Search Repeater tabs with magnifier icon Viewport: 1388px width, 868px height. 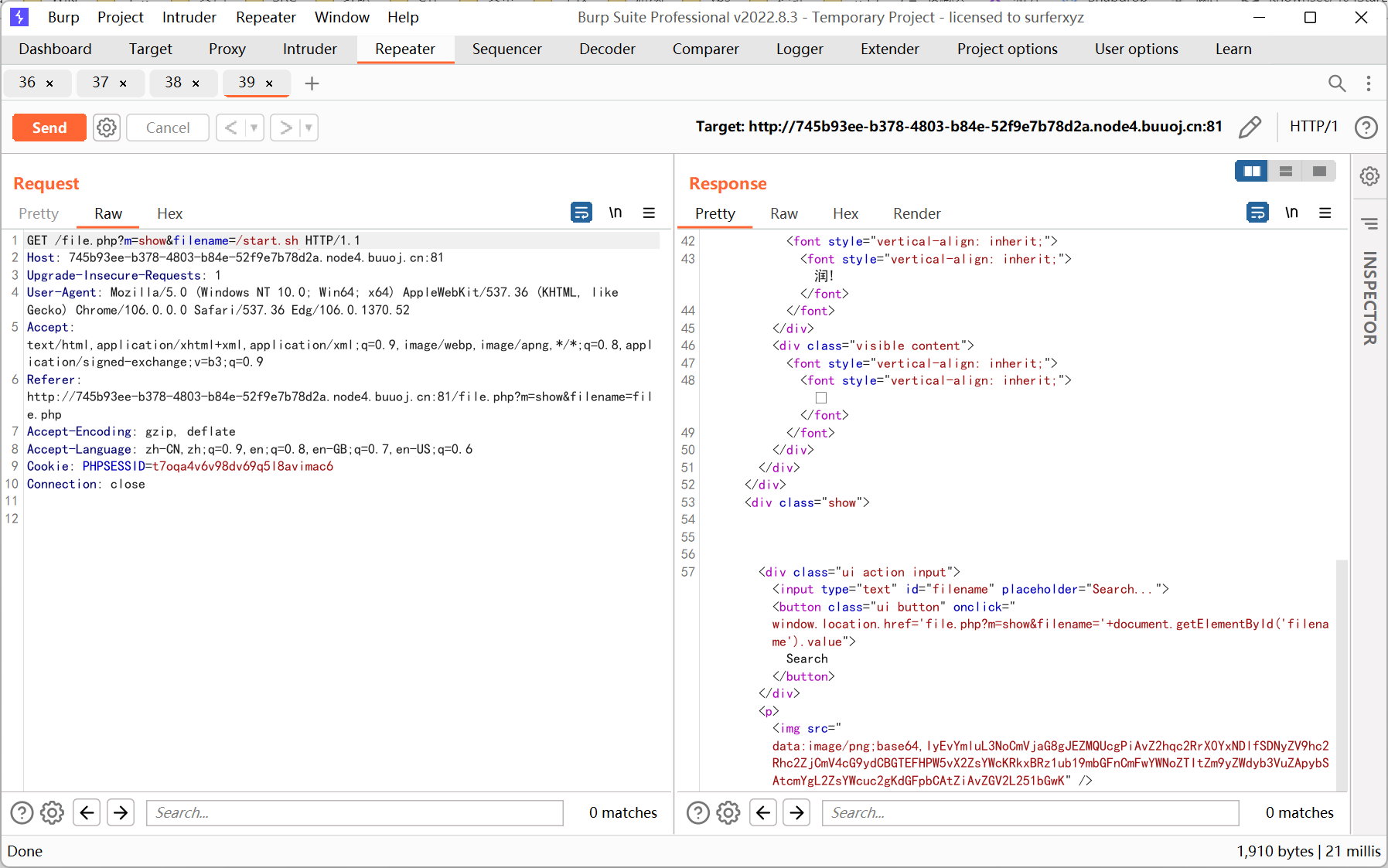[1337, 83]
